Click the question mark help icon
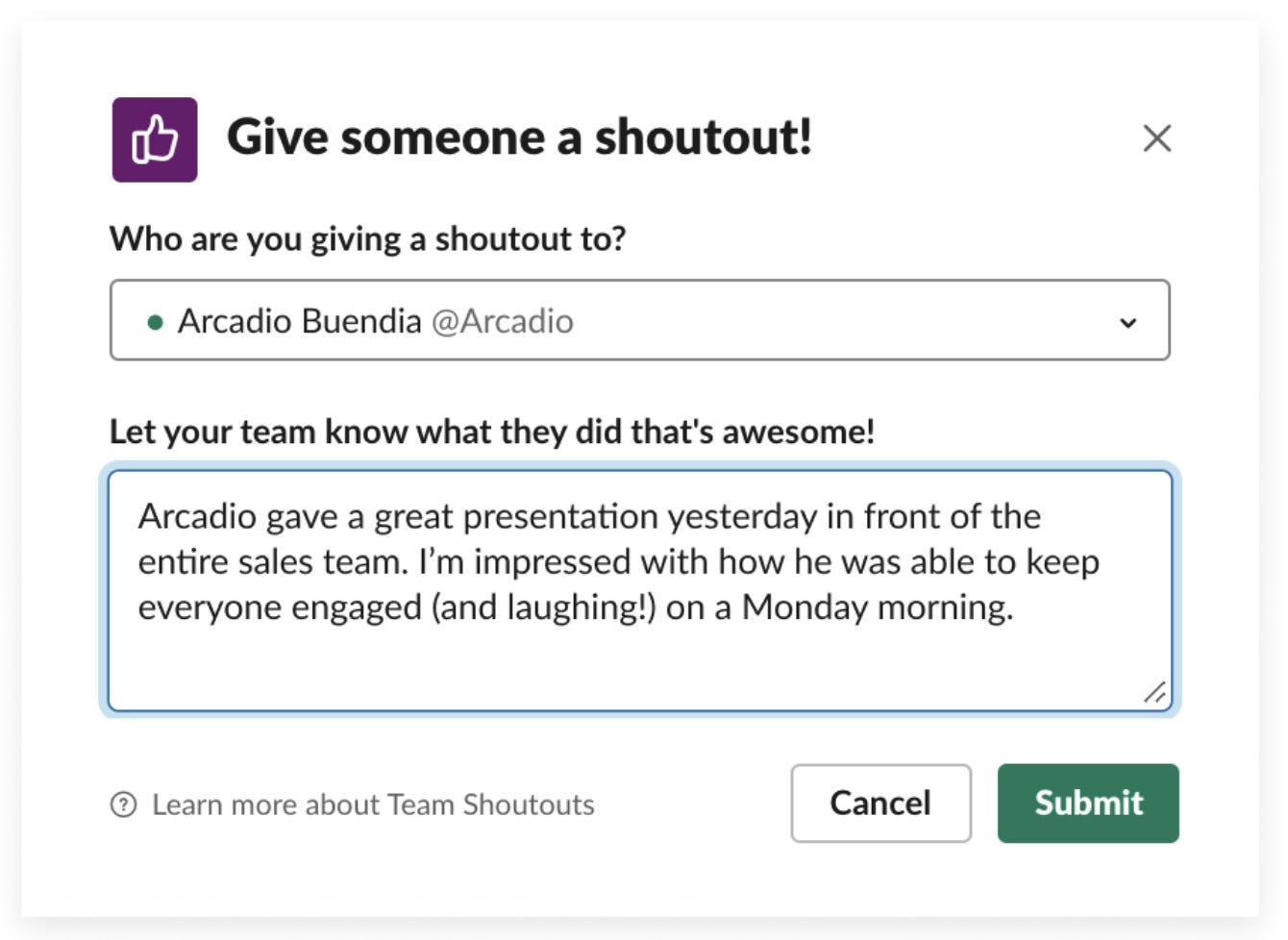Image resolution: width=1288 pixels, height=940 pixels. tap(124, 804)
